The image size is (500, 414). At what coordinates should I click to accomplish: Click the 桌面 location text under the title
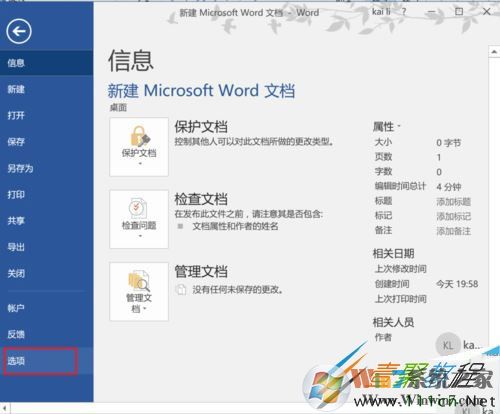point(118,108)
